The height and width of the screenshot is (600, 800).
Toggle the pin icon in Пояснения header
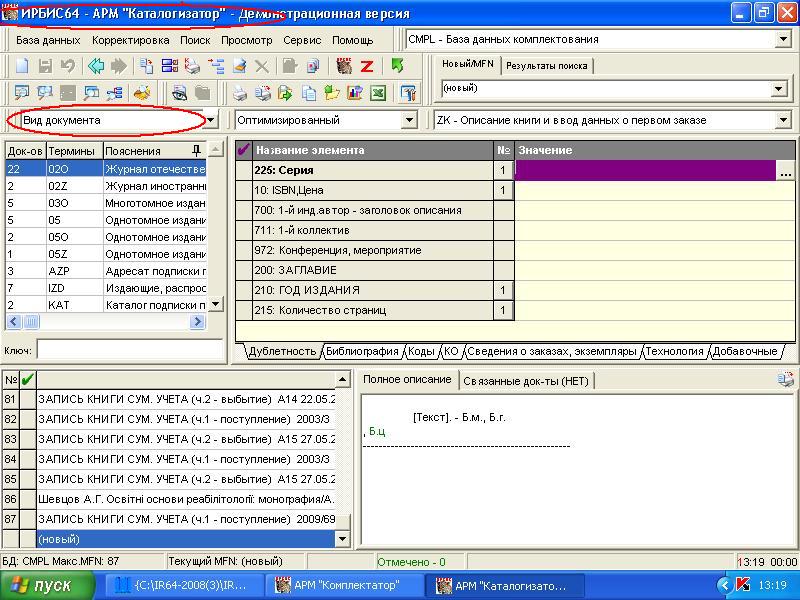[x=196, y=151]
